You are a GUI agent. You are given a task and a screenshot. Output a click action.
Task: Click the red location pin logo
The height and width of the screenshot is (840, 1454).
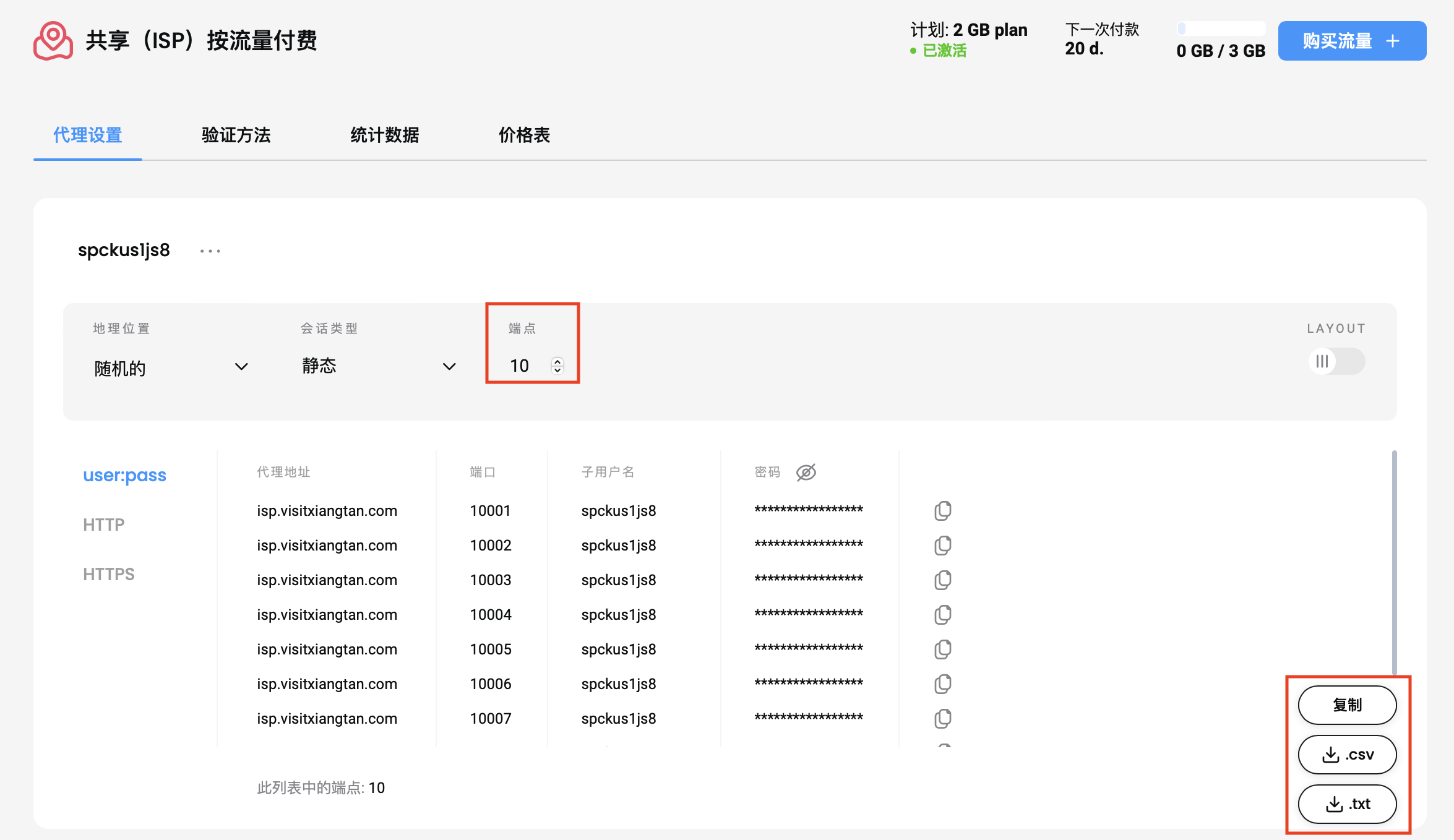tap(53, 41)
